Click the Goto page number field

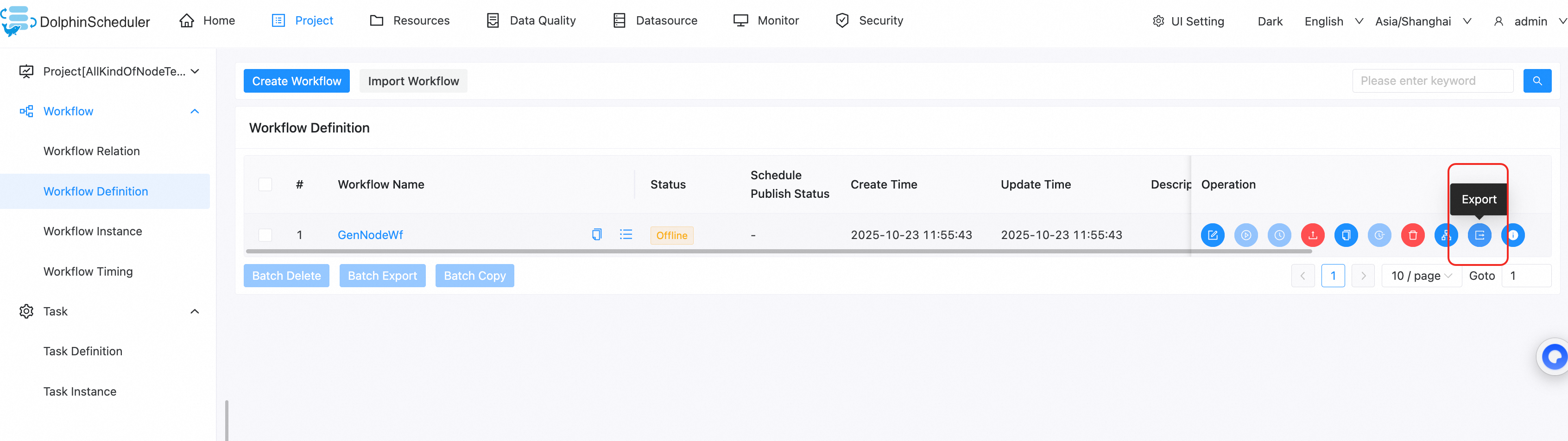coord(1526,276)
